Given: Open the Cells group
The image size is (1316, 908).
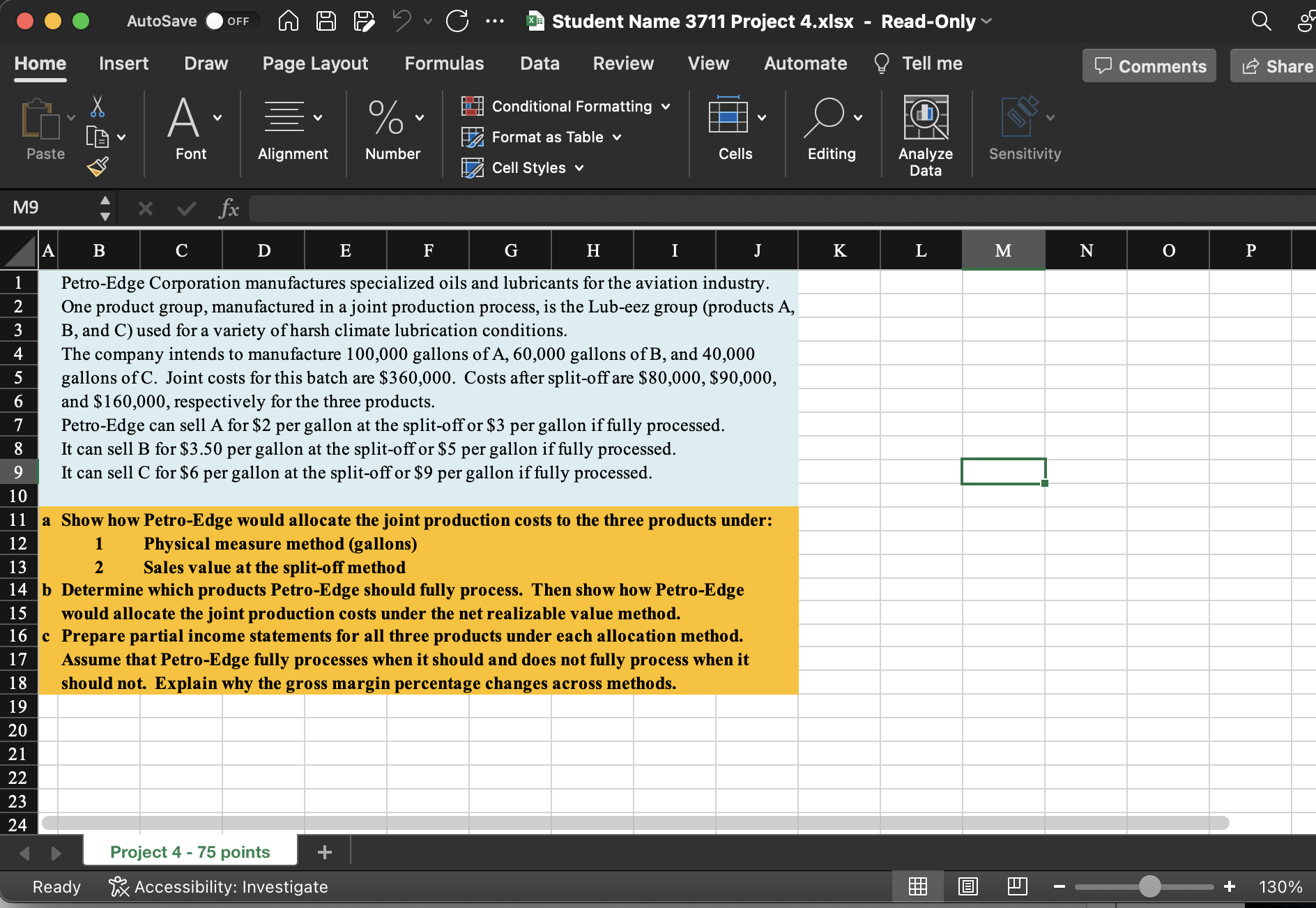Looking at the screenshot, I should (735, 128).
